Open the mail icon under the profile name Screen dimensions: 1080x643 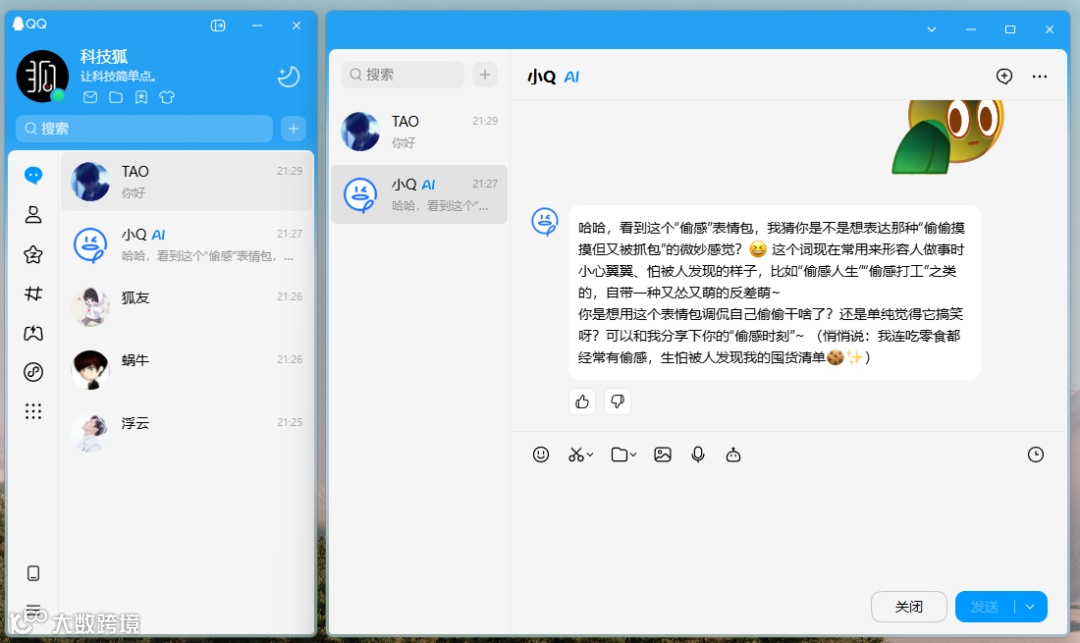click(x=90, y=97)
